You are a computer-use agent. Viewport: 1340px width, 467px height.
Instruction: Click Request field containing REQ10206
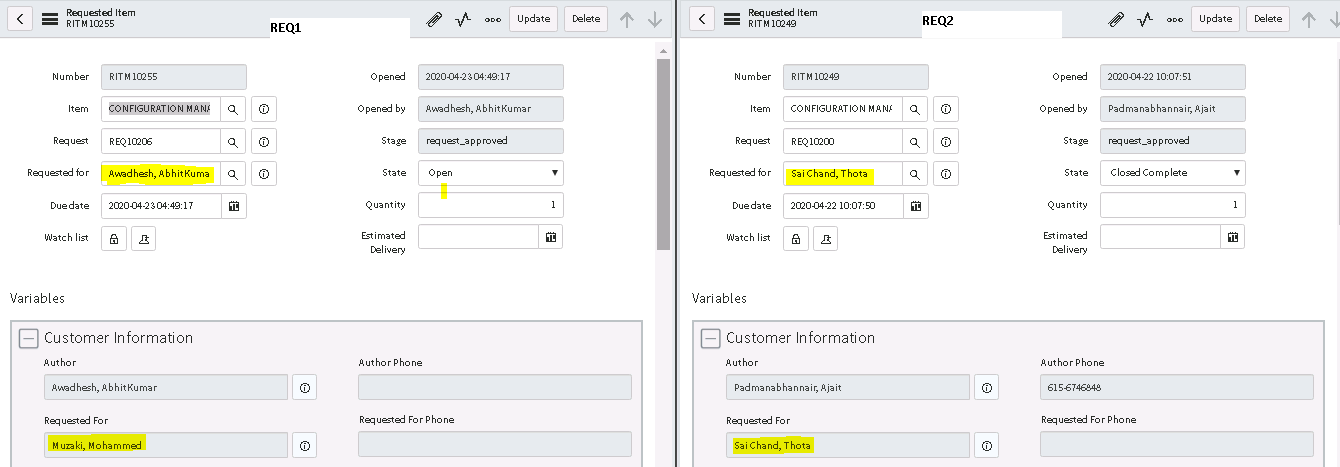(161, 141)
